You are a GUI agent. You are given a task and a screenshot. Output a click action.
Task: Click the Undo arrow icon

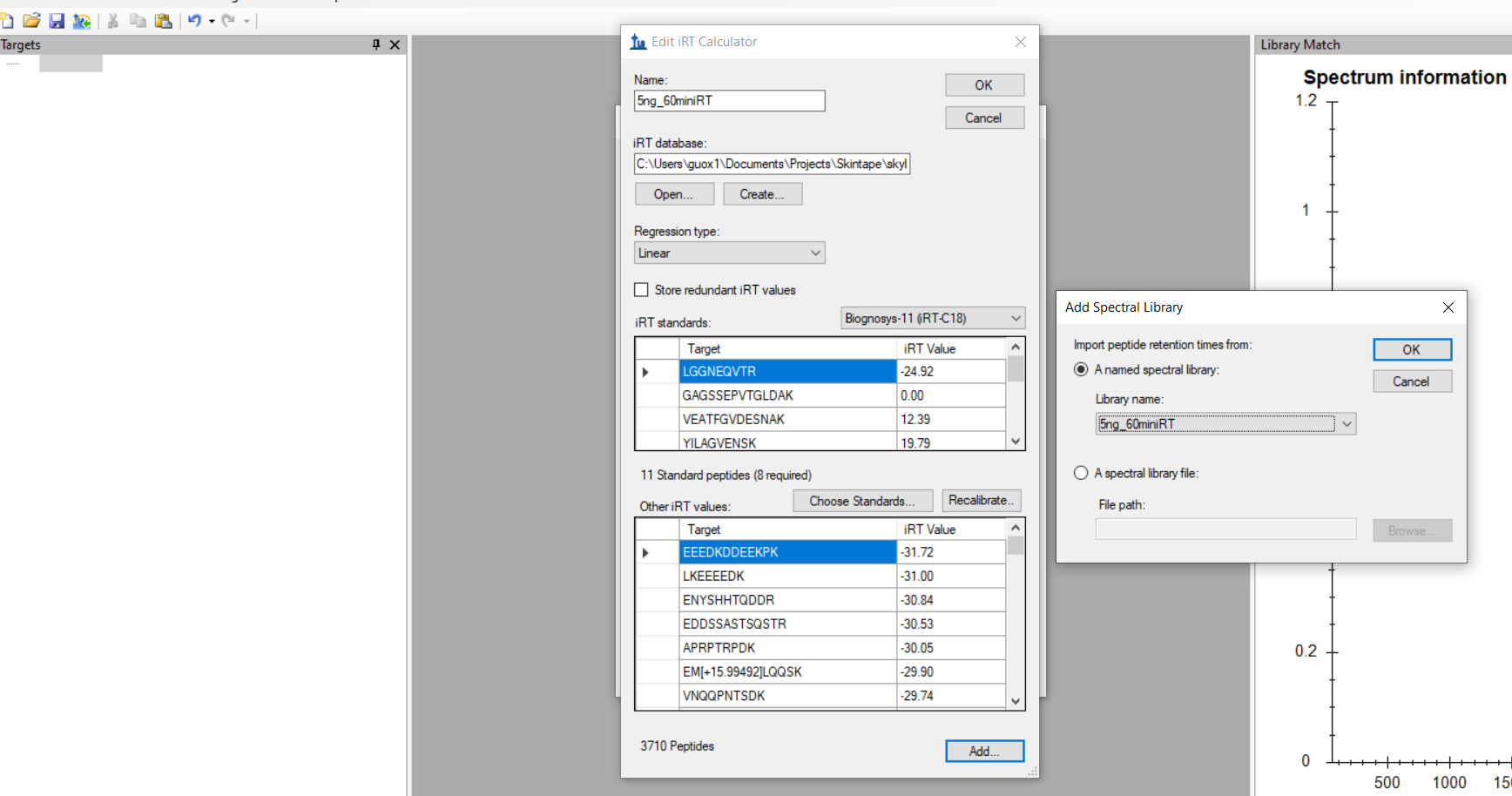coord(194,21)
